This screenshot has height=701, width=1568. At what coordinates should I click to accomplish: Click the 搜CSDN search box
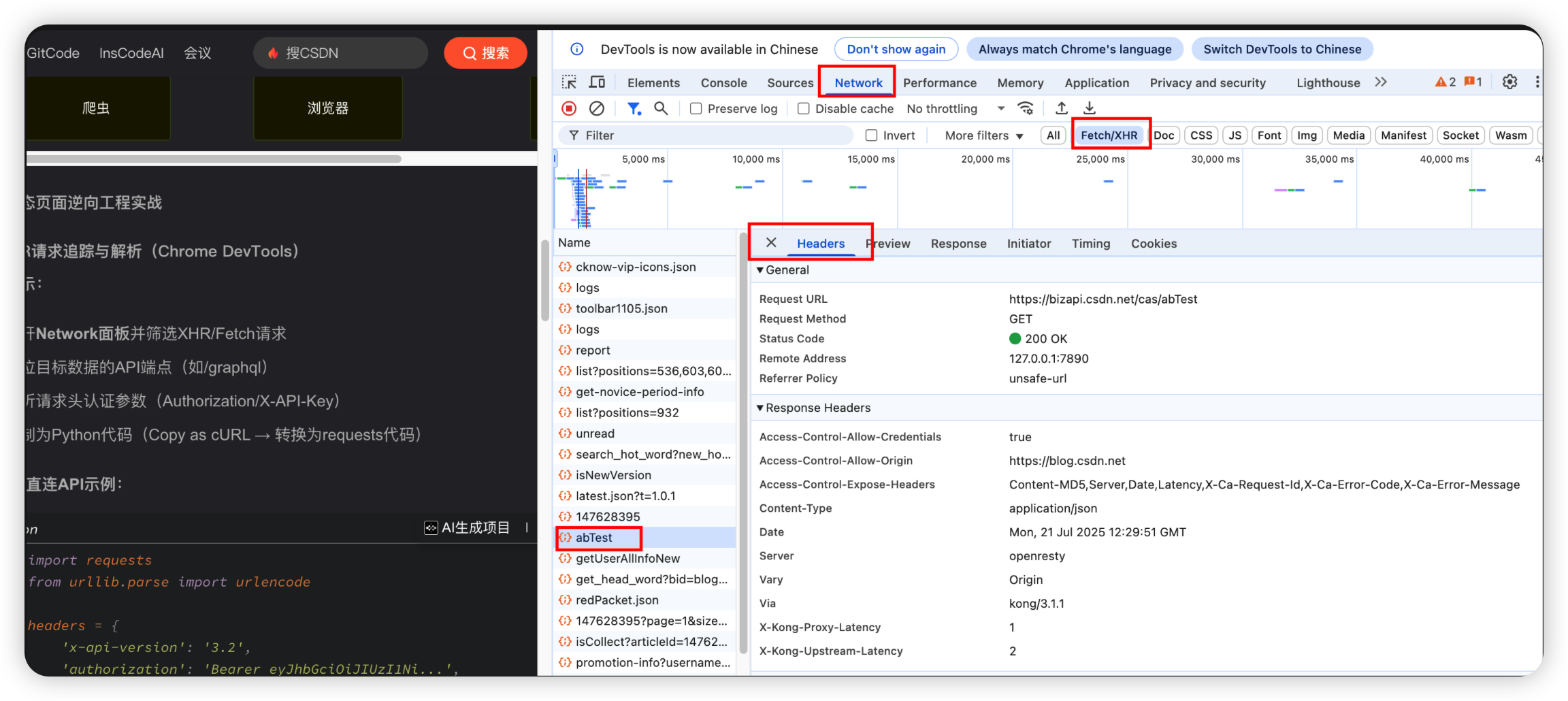click(340, 53)
